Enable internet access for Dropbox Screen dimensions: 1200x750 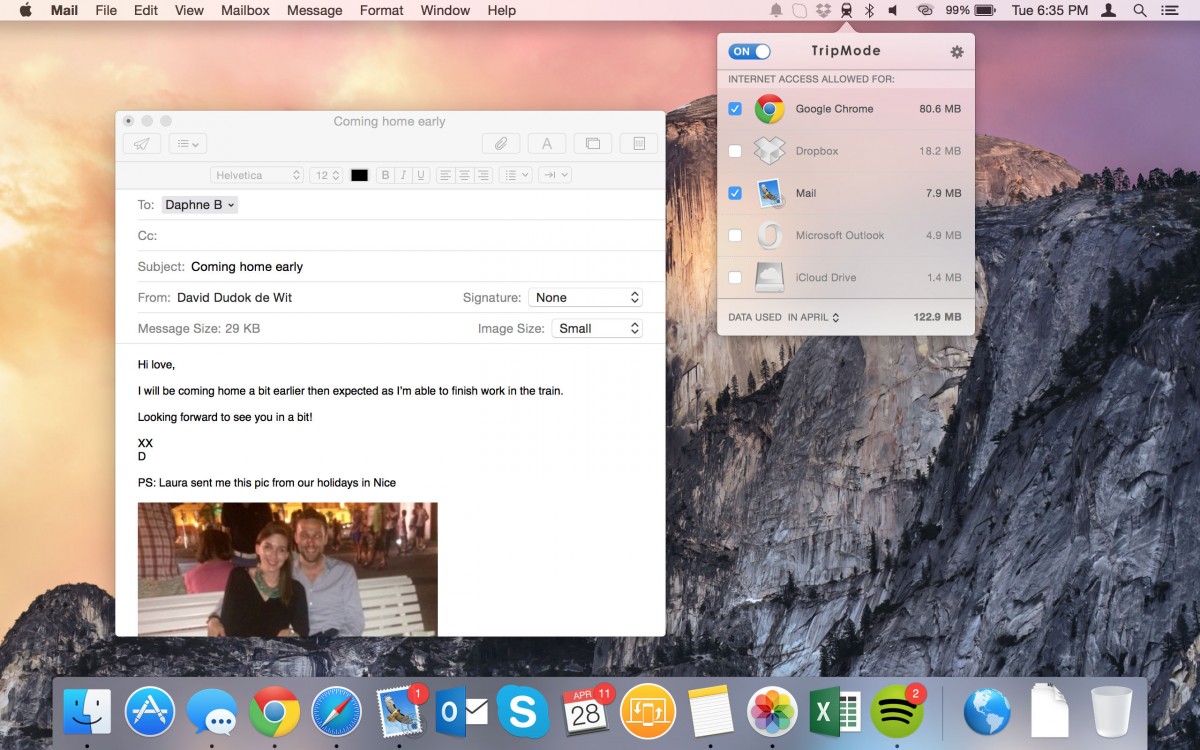click(x=735, y=151)
